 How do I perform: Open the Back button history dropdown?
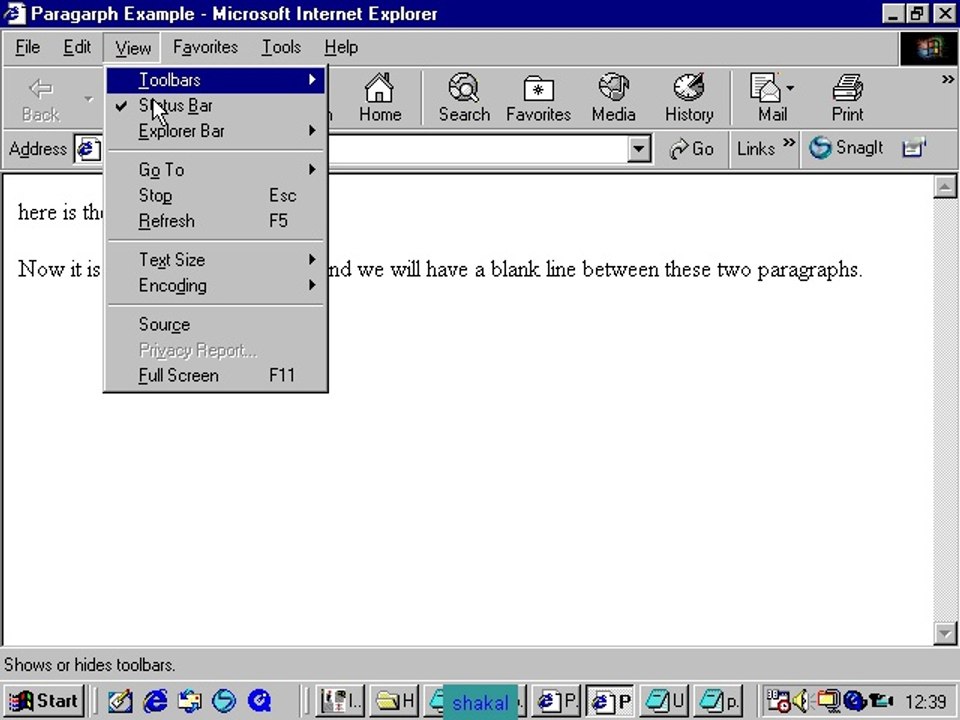pos(89,99)
